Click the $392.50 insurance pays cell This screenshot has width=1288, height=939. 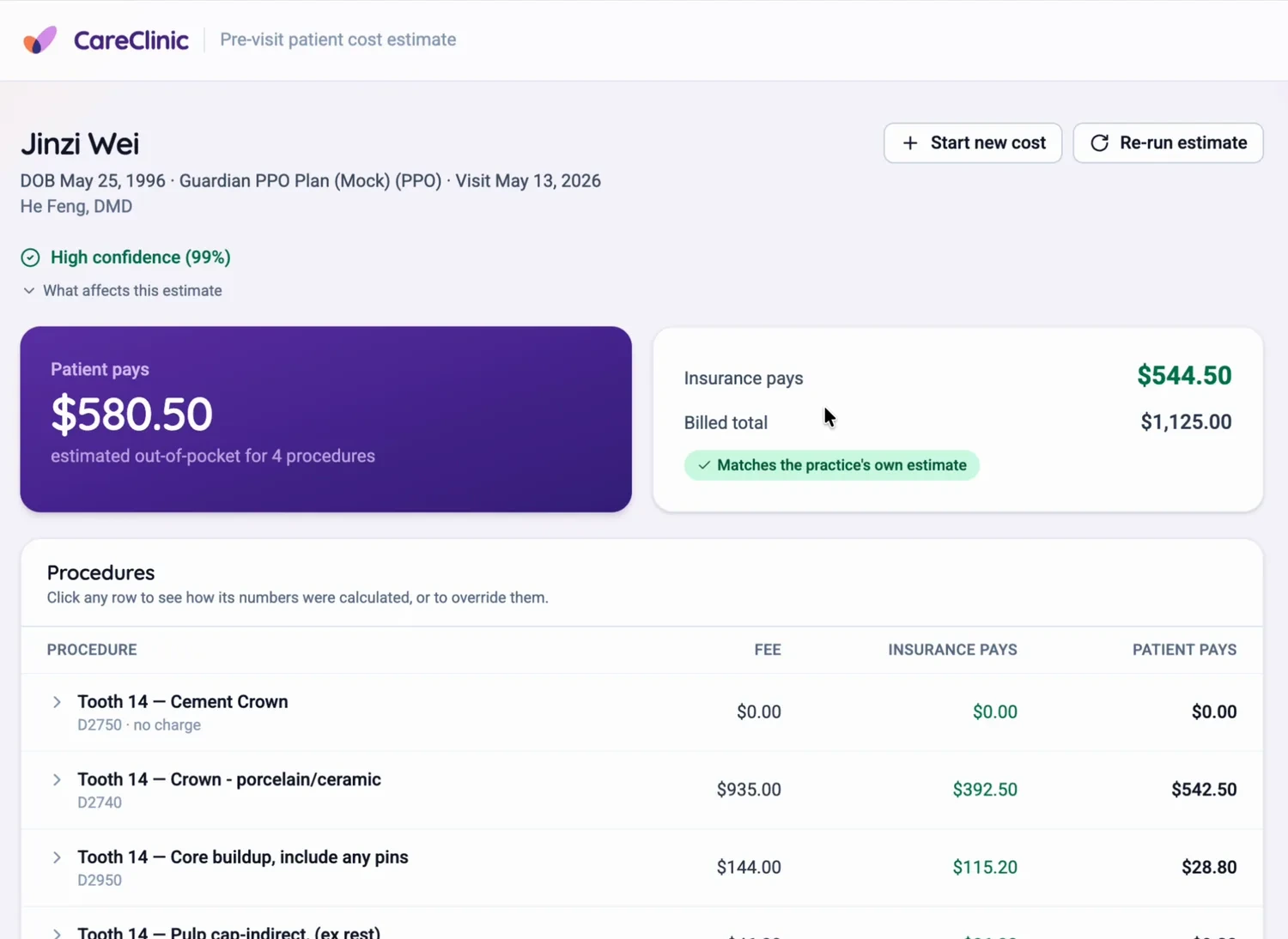click(x=985, y=790)
